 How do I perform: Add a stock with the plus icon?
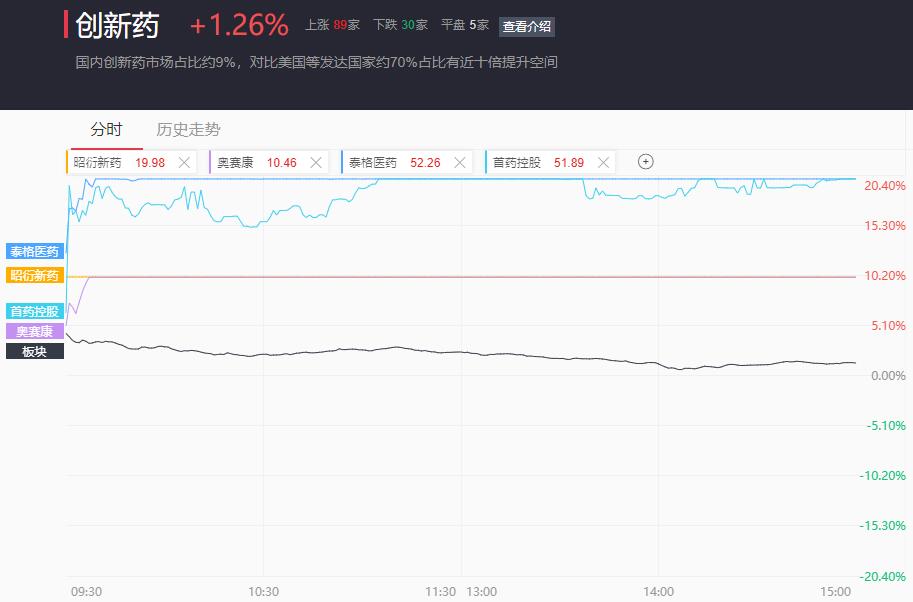[646, 162]
